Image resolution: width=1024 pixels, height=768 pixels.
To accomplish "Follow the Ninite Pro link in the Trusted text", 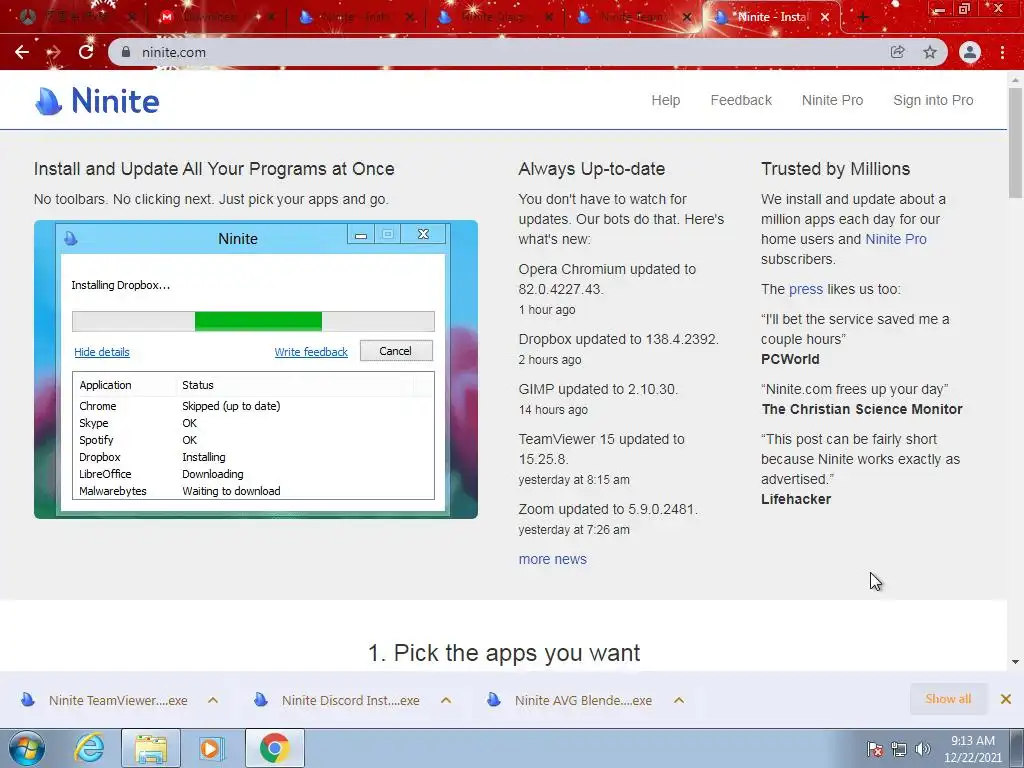I will pos(895,239).
